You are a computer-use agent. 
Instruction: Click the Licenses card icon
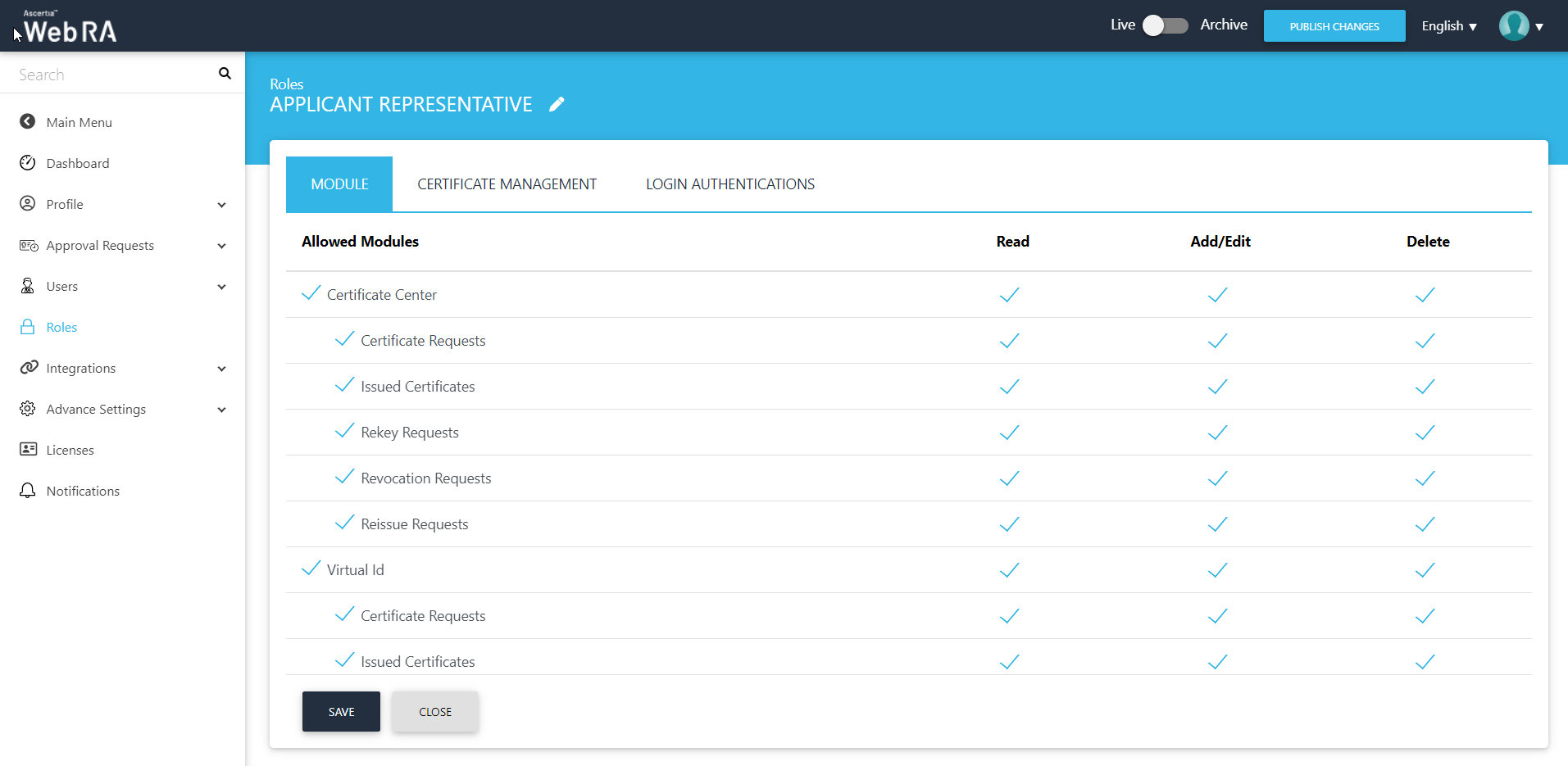pyautogui.click(x=29, y=449)
